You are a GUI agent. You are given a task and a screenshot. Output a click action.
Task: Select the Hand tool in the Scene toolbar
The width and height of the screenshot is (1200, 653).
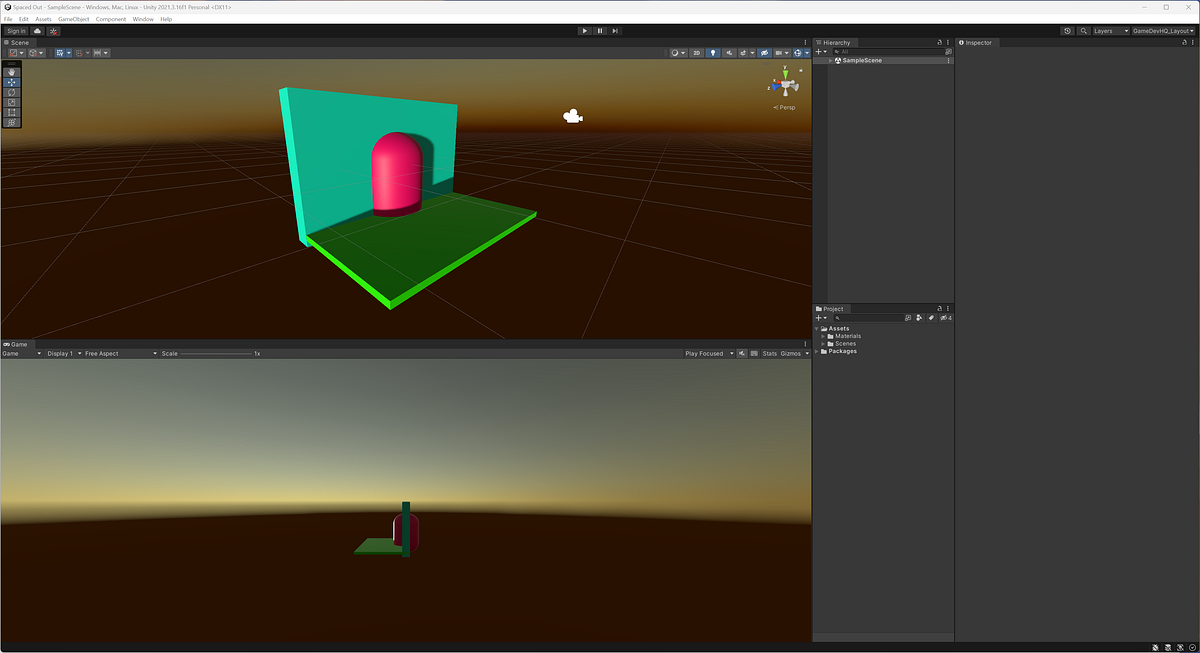(11, 72)
